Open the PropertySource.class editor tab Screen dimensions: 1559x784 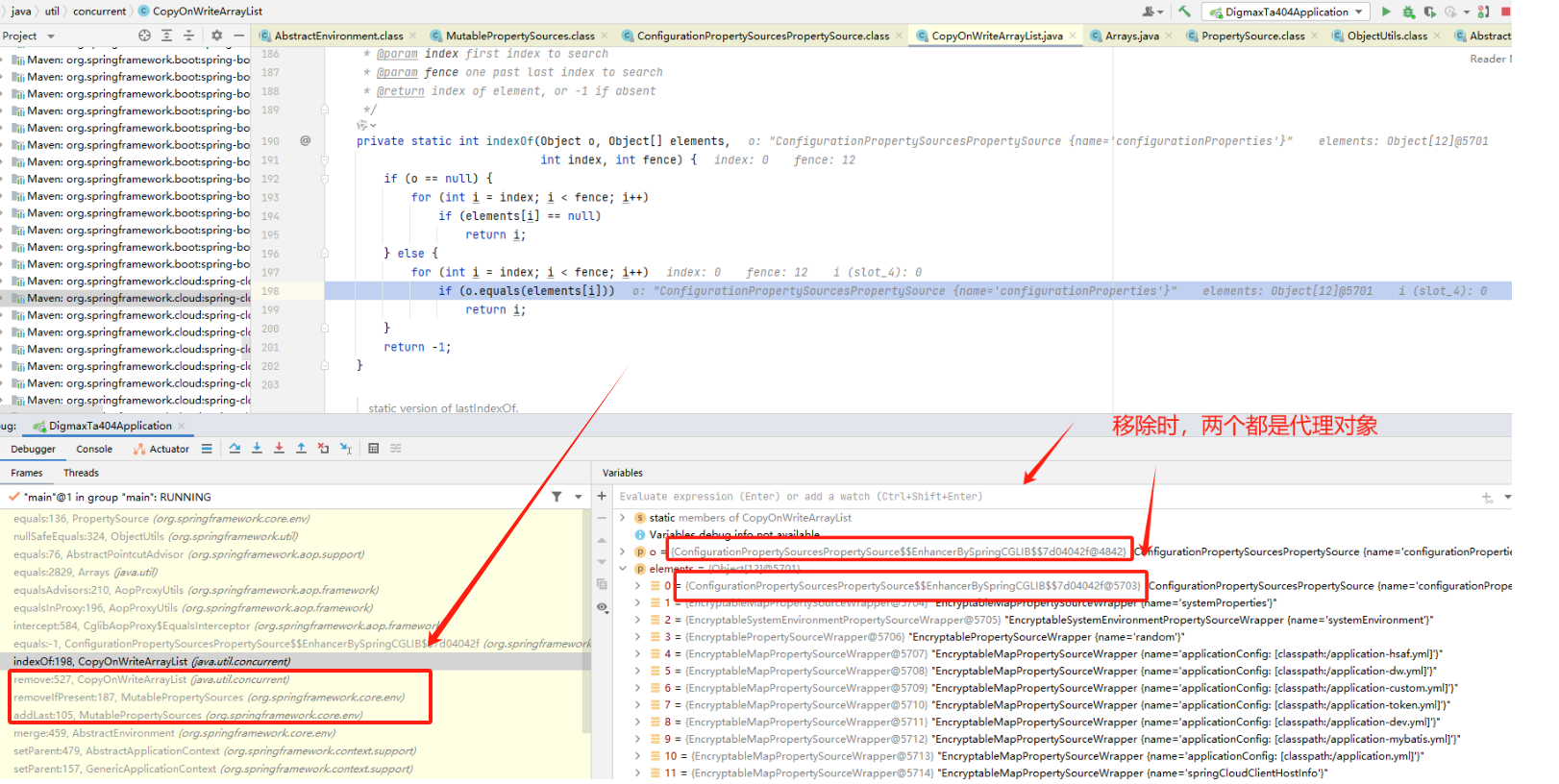1252,36
